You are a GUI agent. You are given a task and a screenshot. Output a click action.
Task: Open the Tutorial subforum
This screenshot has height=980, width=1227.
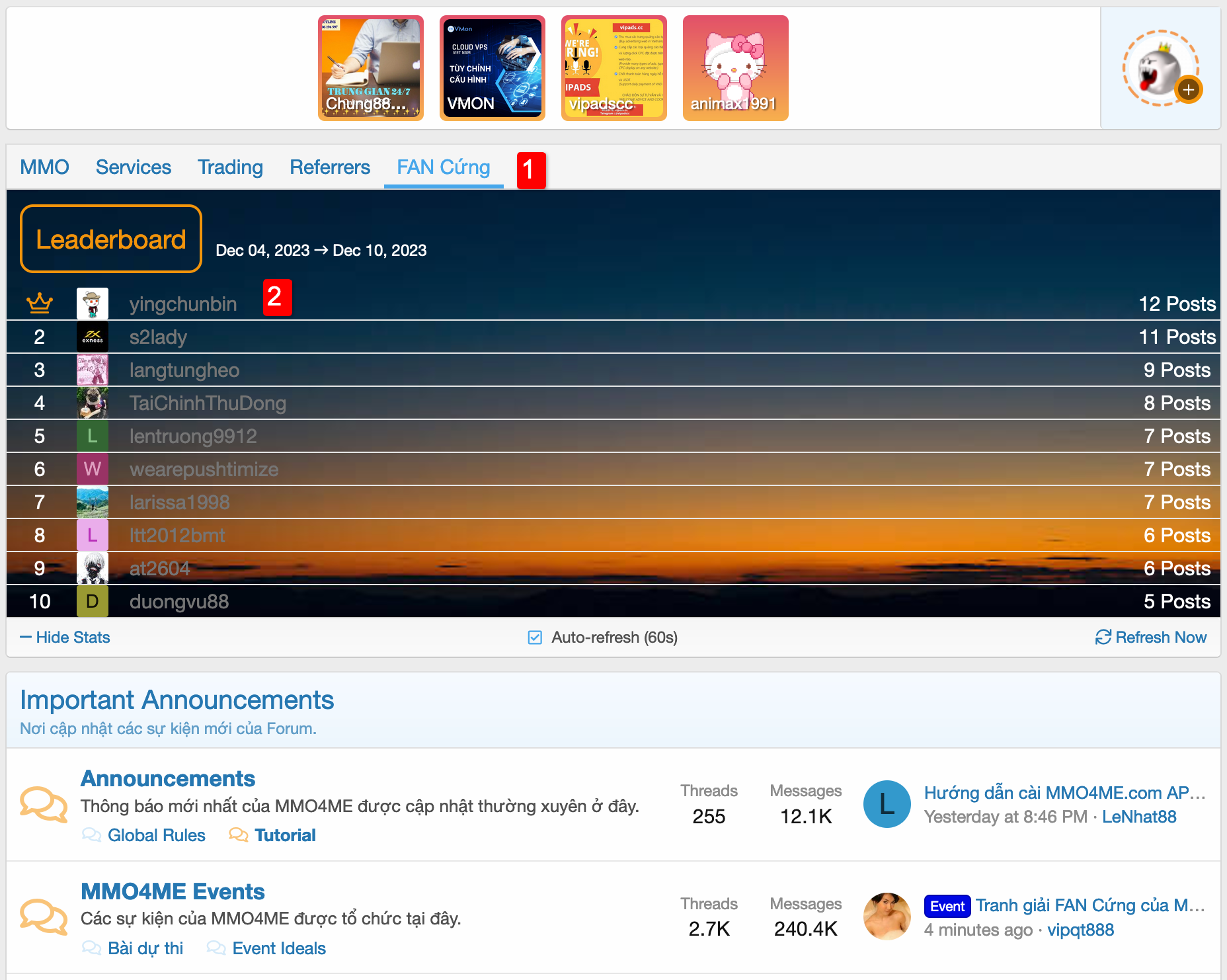tap(286, 835)
